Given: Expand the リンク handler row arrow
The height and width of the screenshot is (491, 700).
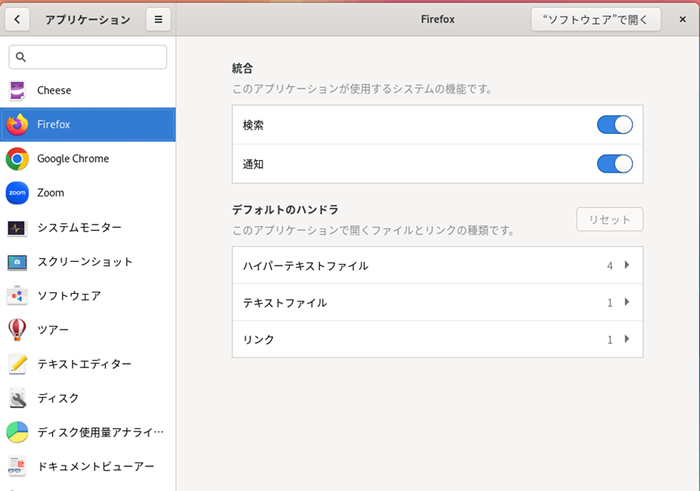Looking at the screenshot, I should click(627, 340).
